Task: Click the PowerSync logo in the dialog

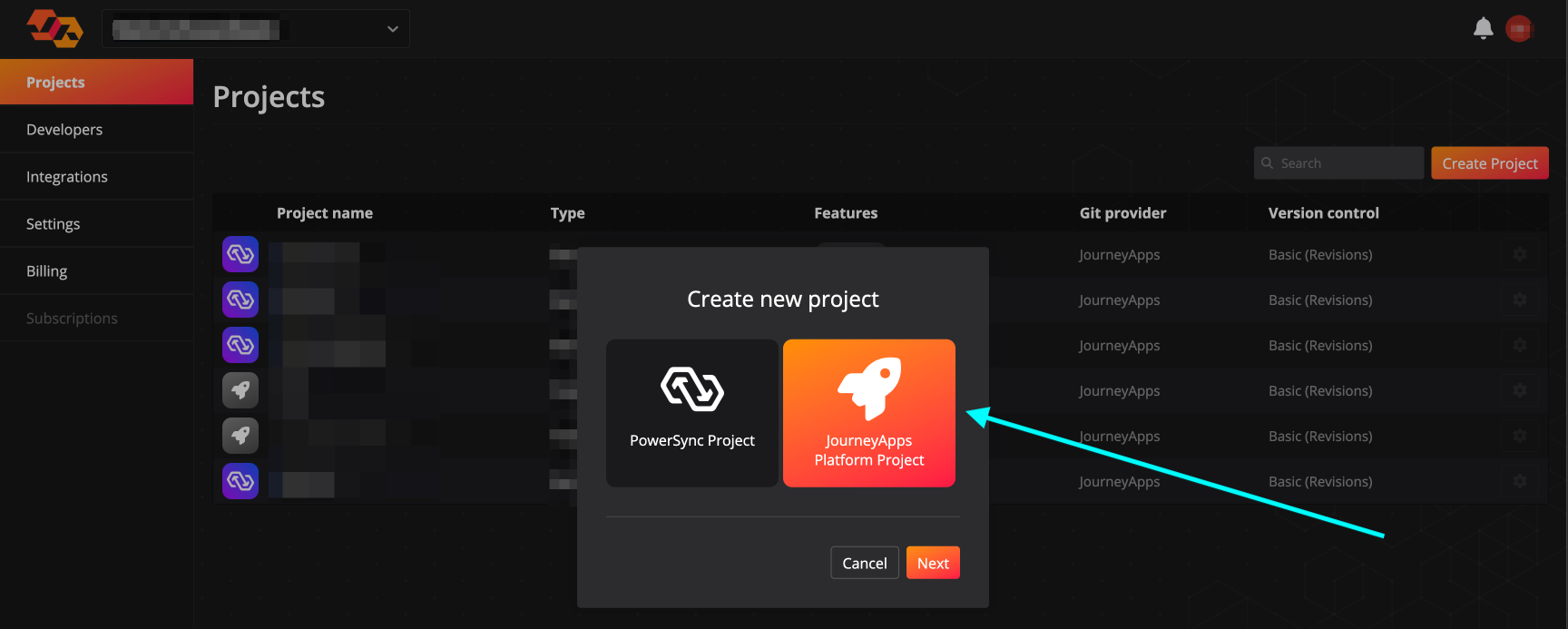Action: coord(692,389)
